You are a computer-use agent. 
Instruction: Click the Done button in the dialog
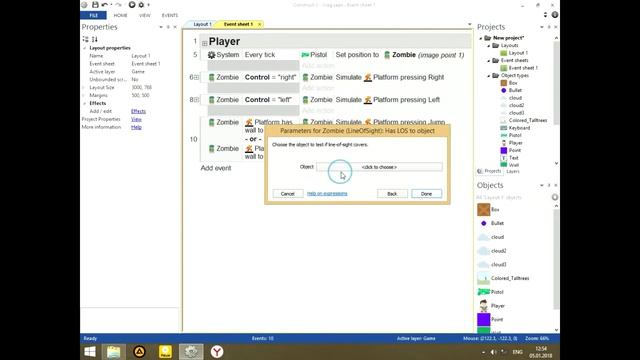pos(427,193)
